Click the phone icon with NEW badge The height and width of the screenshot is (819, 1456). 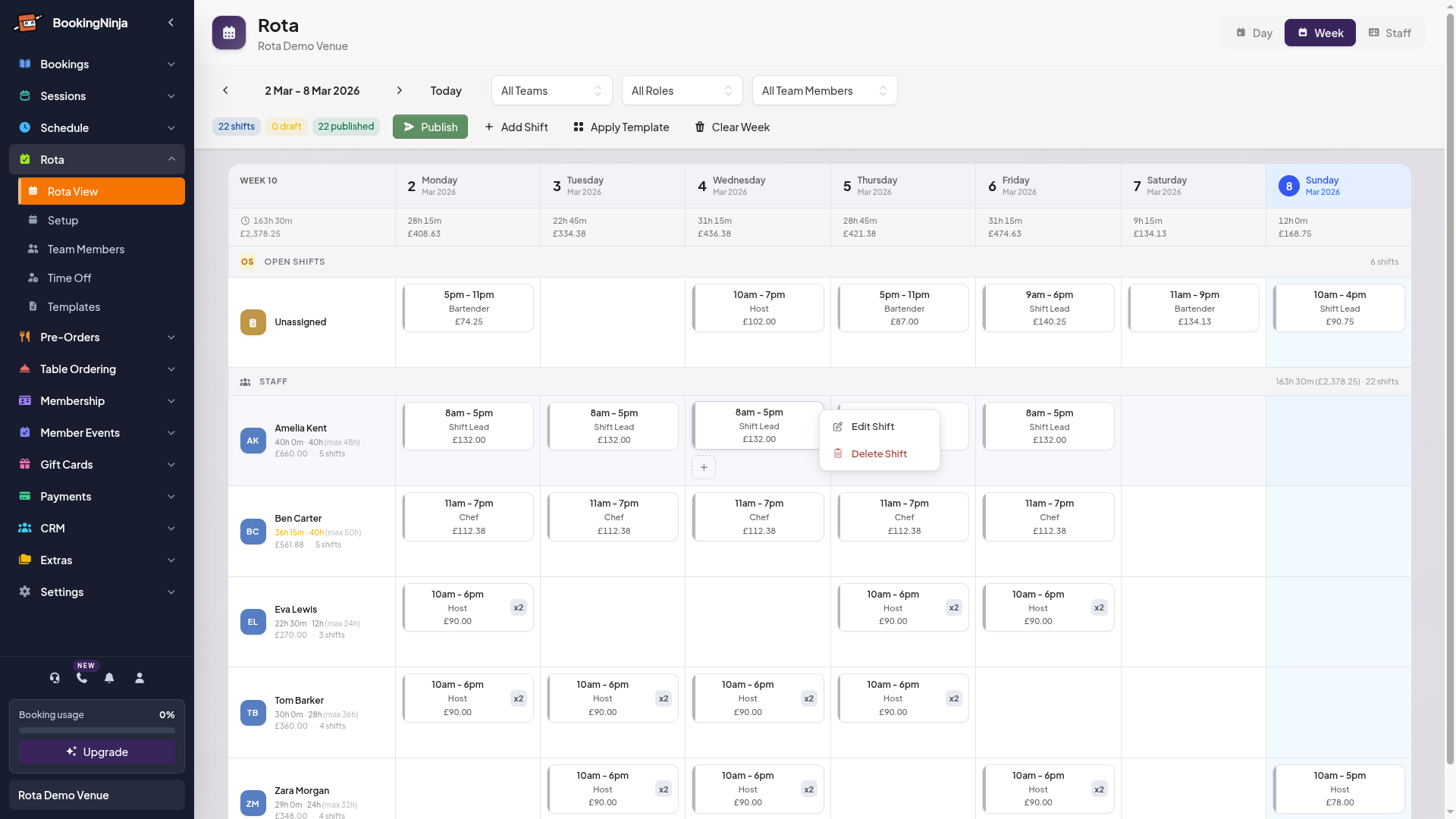(82, 678)
